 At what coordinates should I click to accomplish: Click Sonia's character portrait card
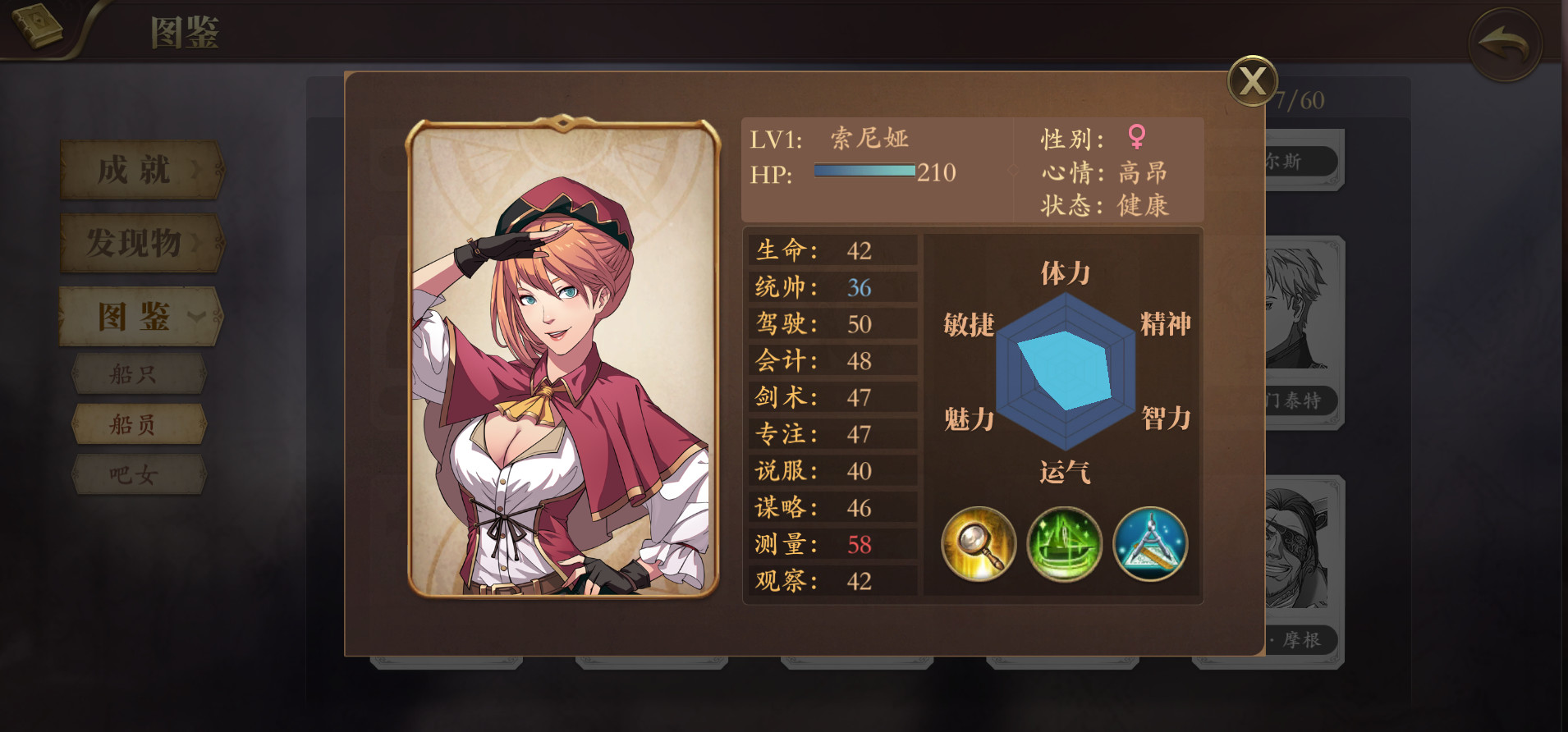coord(563,357)
